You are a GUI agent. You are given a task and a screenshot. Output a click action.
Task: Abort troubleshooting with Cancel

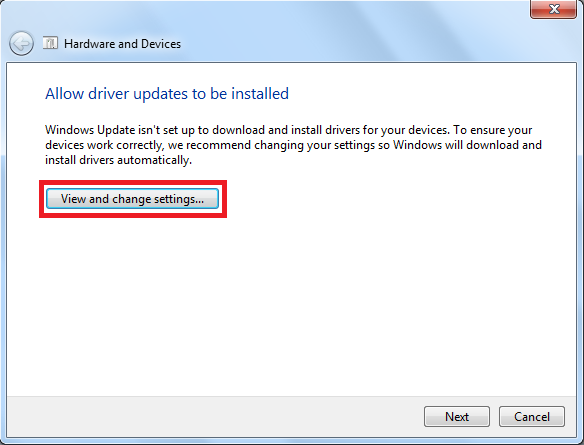pos(531,416)
